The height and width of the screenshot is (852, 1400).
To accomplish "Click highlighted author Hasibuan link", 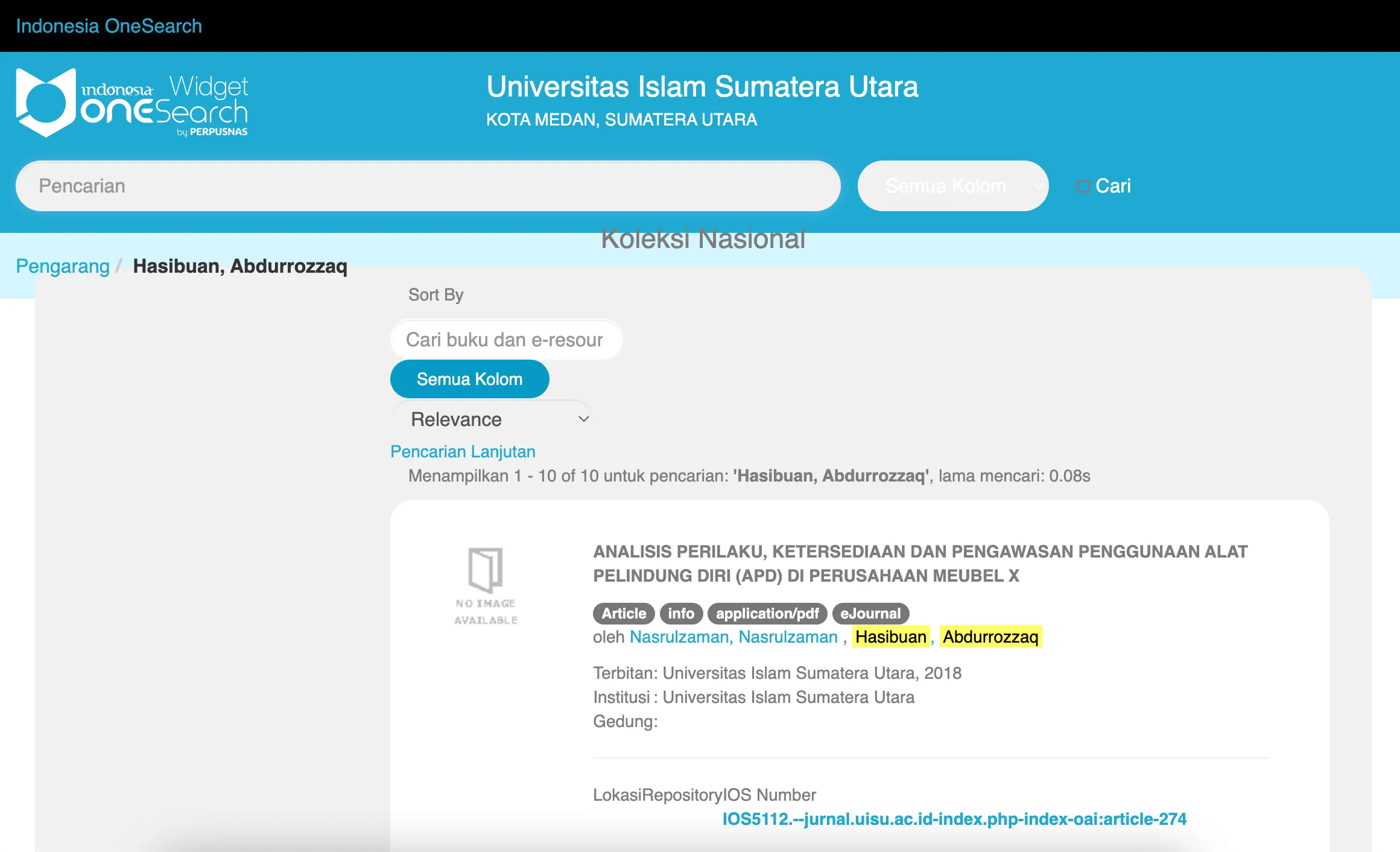I will pos(890,637).
